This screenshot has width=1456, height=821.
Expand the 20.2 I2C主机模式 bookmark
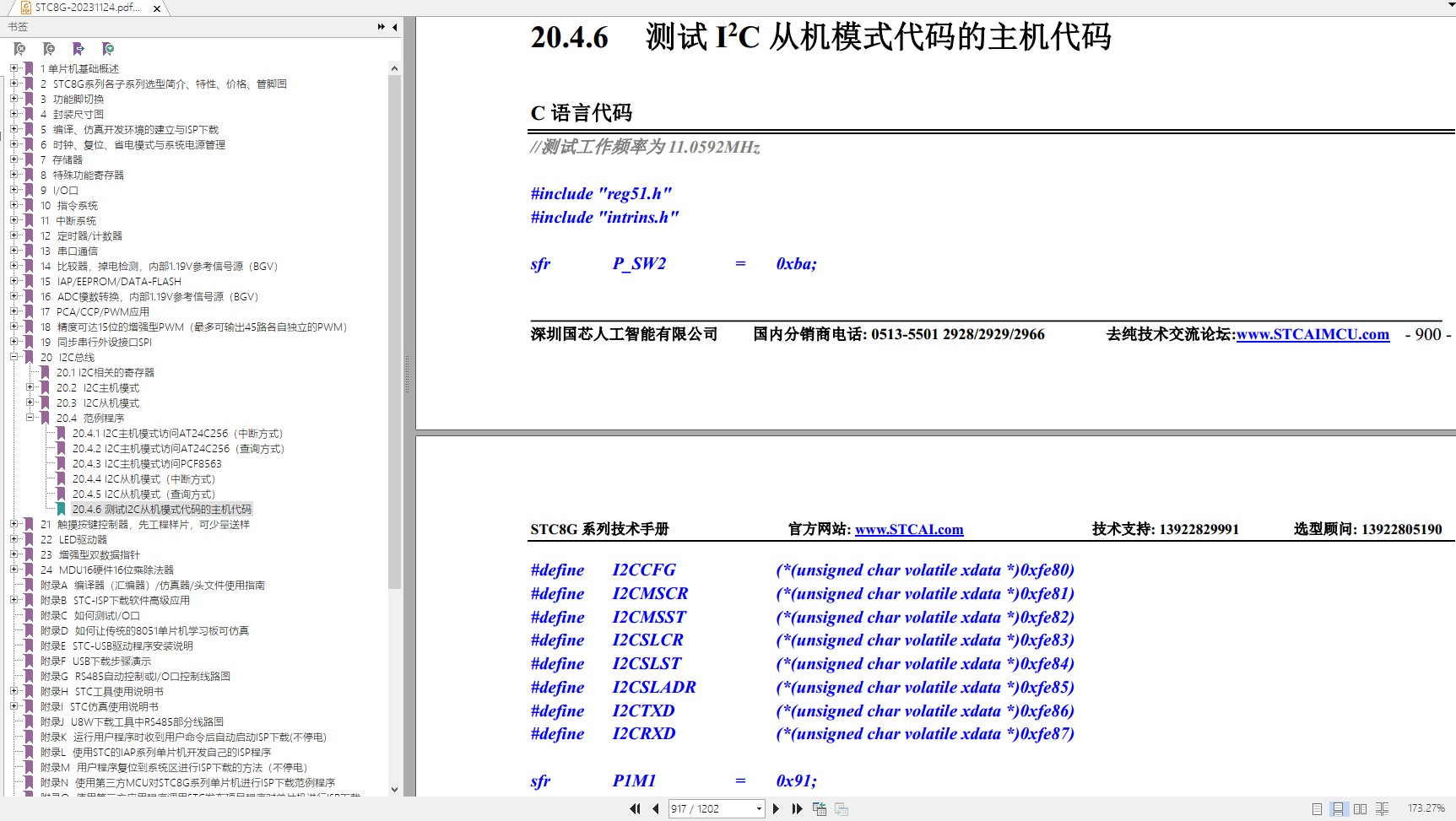pos(30,387)
